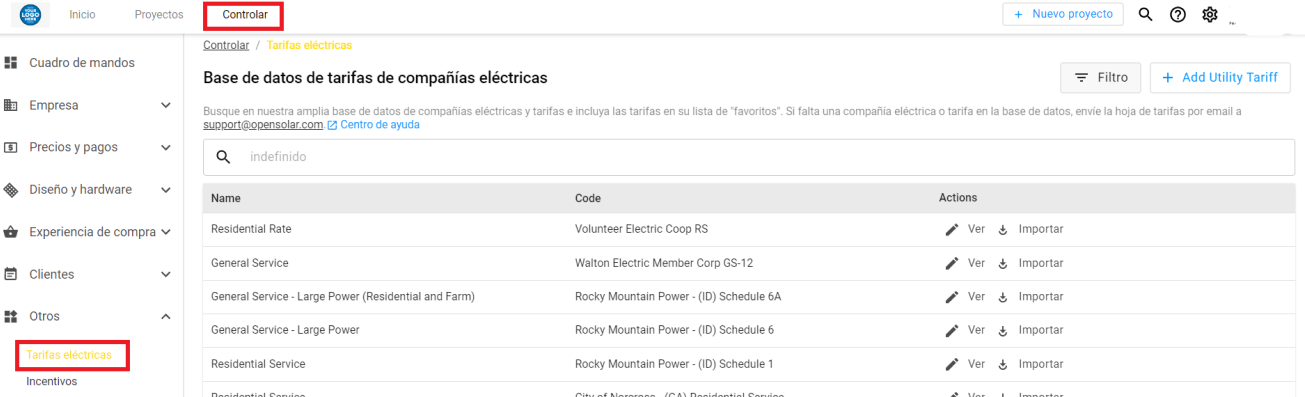This screenshot has height=397, width=1305.
Task: Click the Add Utility Tariff button
Action: 1220,77
